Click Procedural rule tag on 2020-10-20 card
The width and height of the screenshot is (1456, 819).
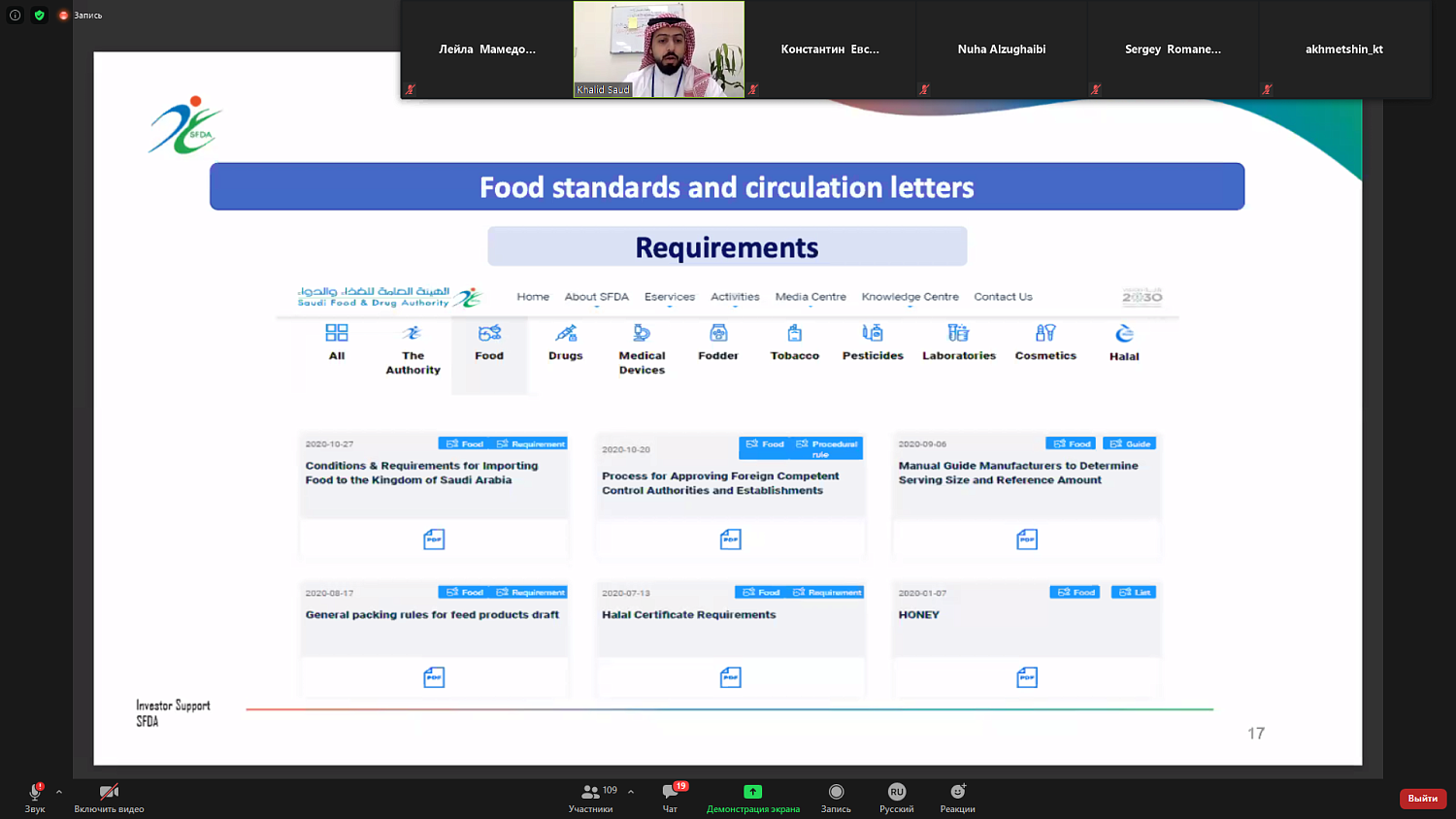coord(827,448)
